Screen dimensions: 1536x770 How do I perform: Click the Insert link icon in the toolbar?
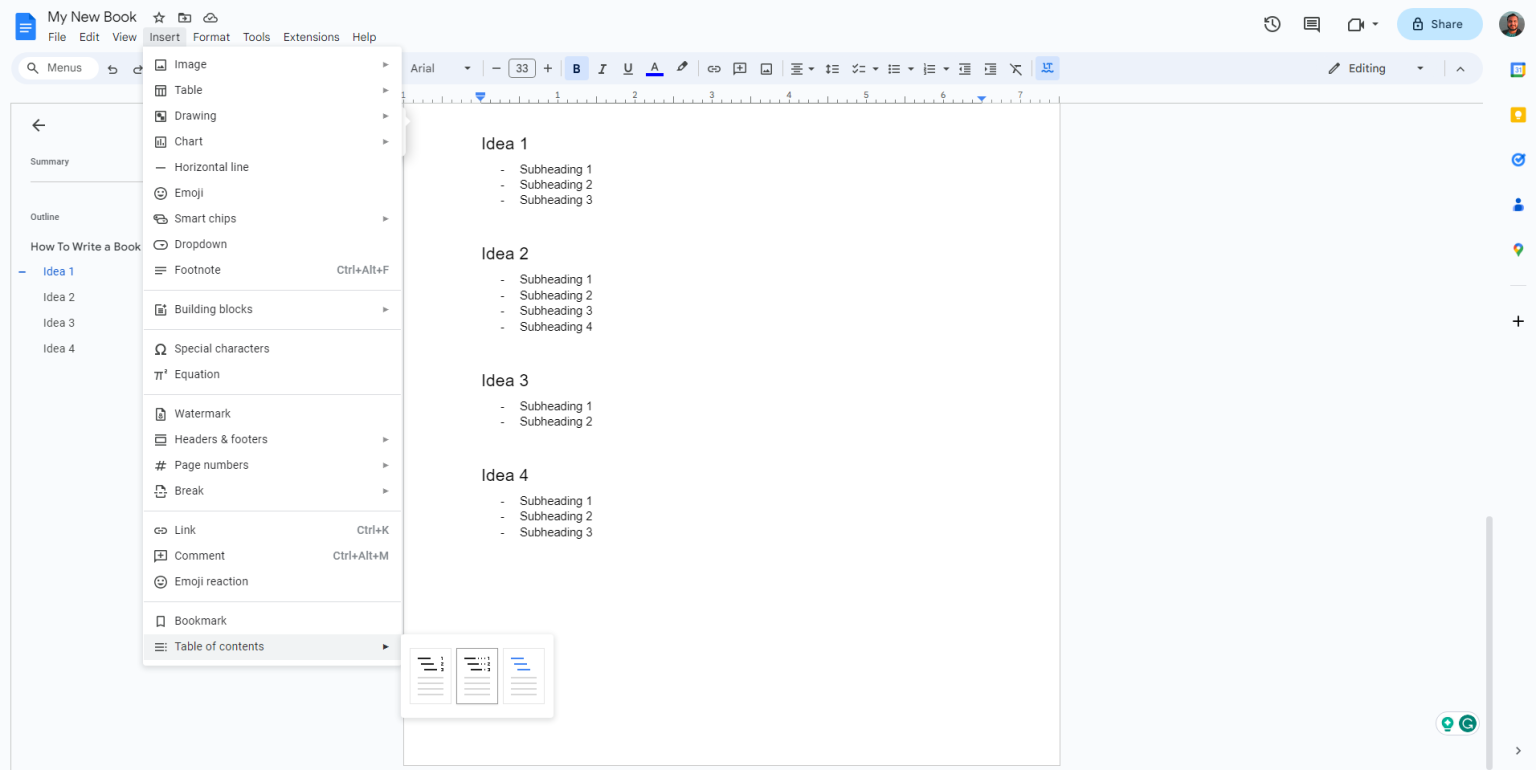[714, 68]
